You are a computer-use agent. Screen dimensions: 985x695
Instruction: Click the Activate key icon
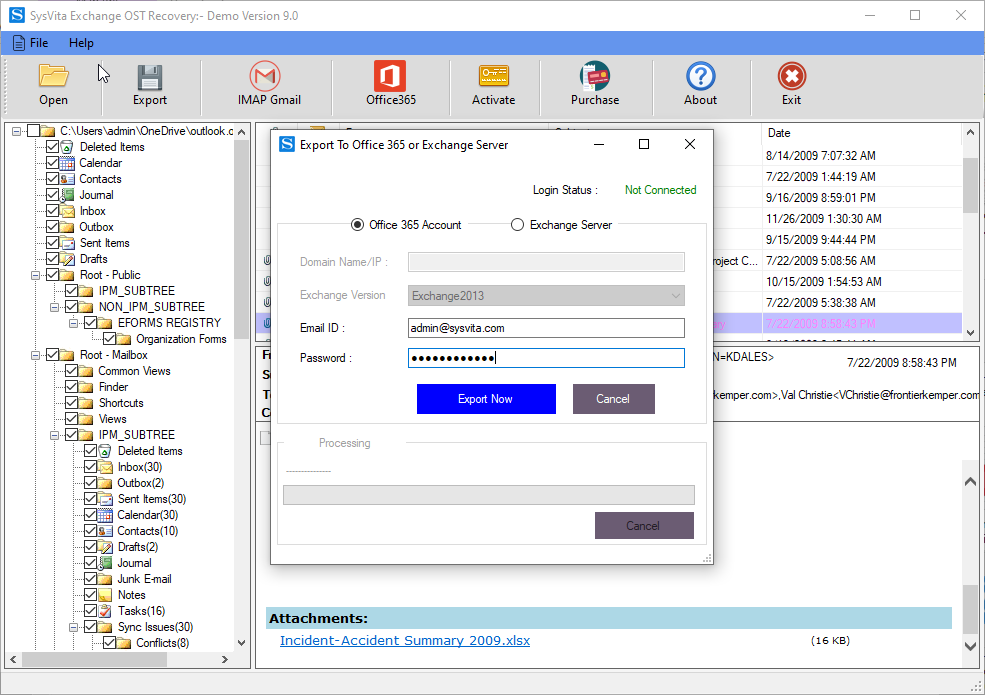(x=493, y=76)
